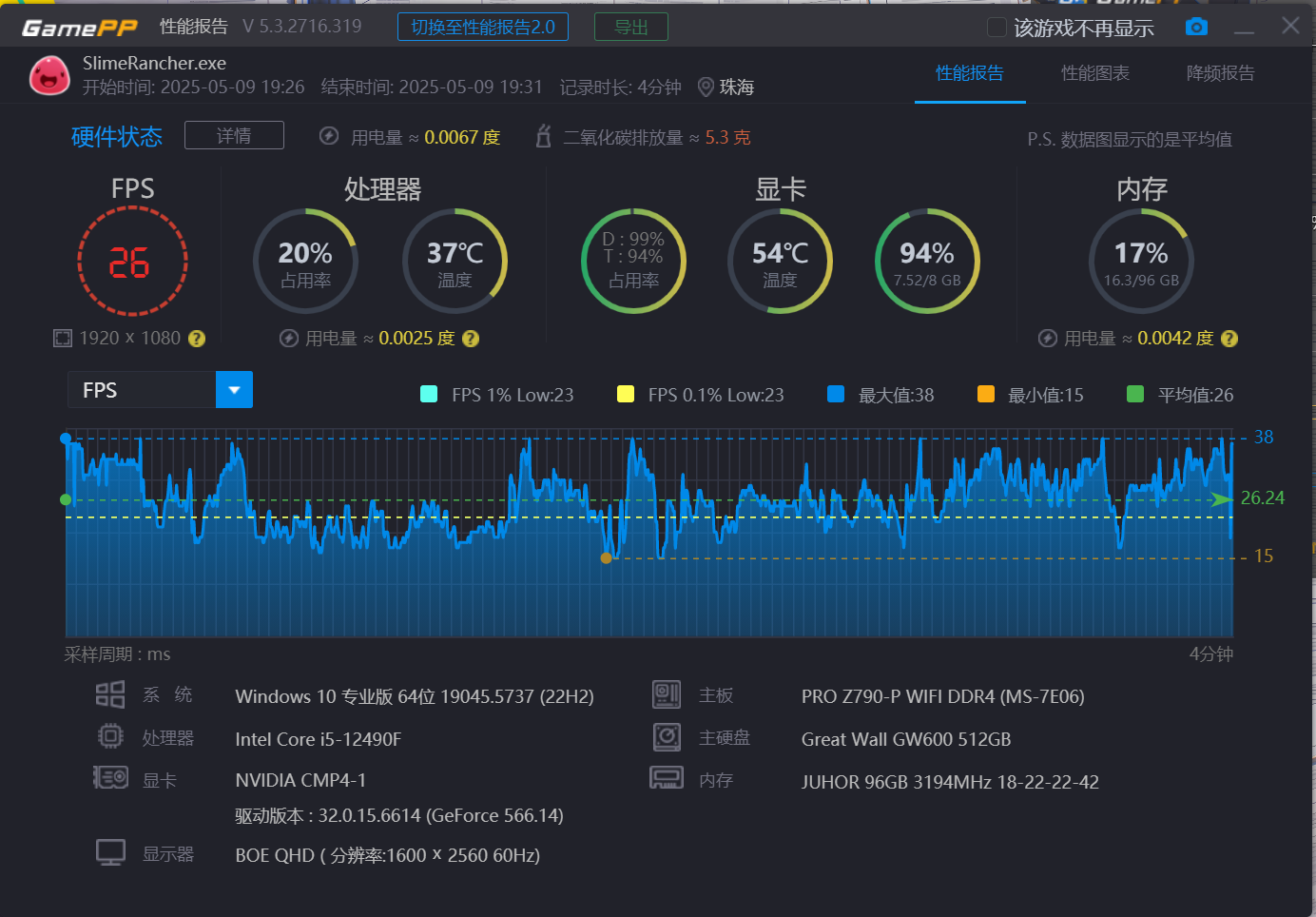Click the 主板 motherboard icon
The height and width of the screenshot is (917, 1316).
tap(667, 694)
